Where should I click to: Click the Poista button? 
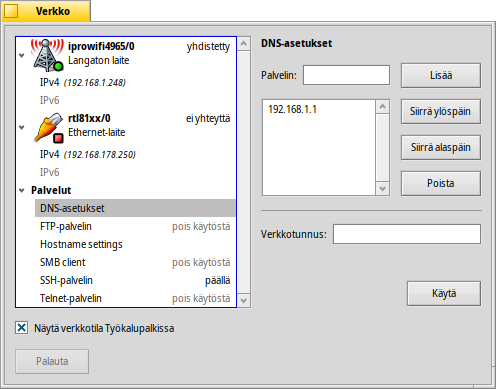coord(441,183)
